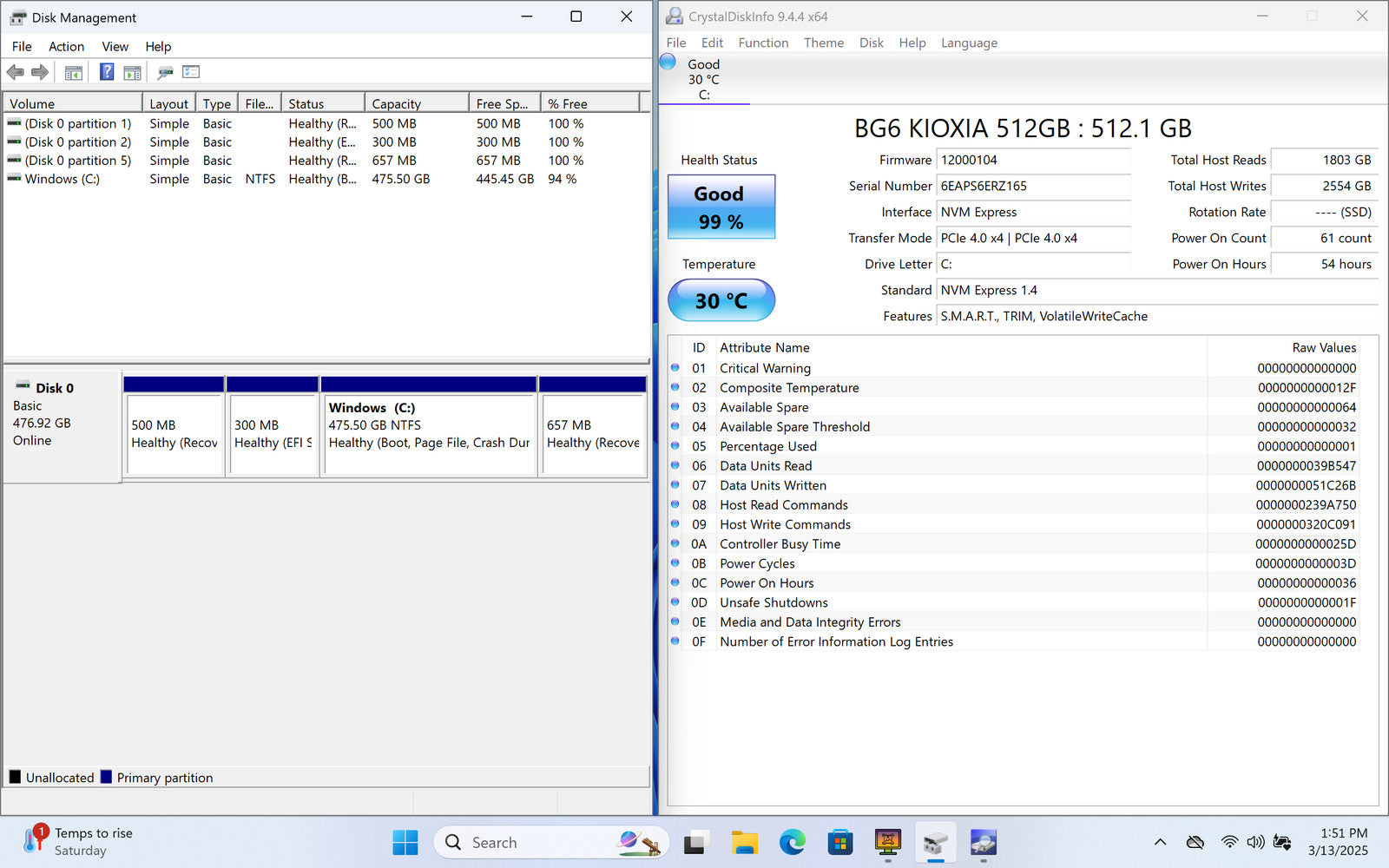
Task: Sort by Layout column header
Action: [x=168, y=103]
